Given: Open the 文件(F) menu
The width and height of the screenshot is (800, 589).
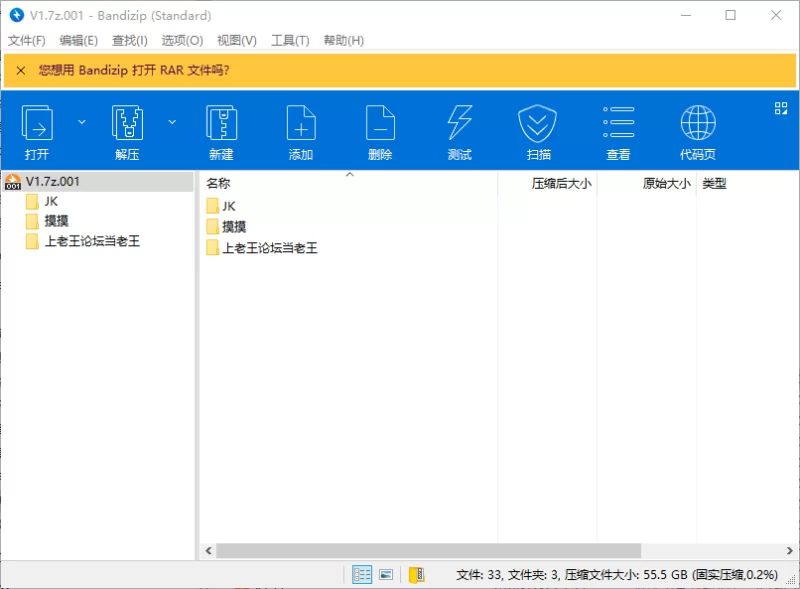Looking at the screenshot, I should pos(27,40).
